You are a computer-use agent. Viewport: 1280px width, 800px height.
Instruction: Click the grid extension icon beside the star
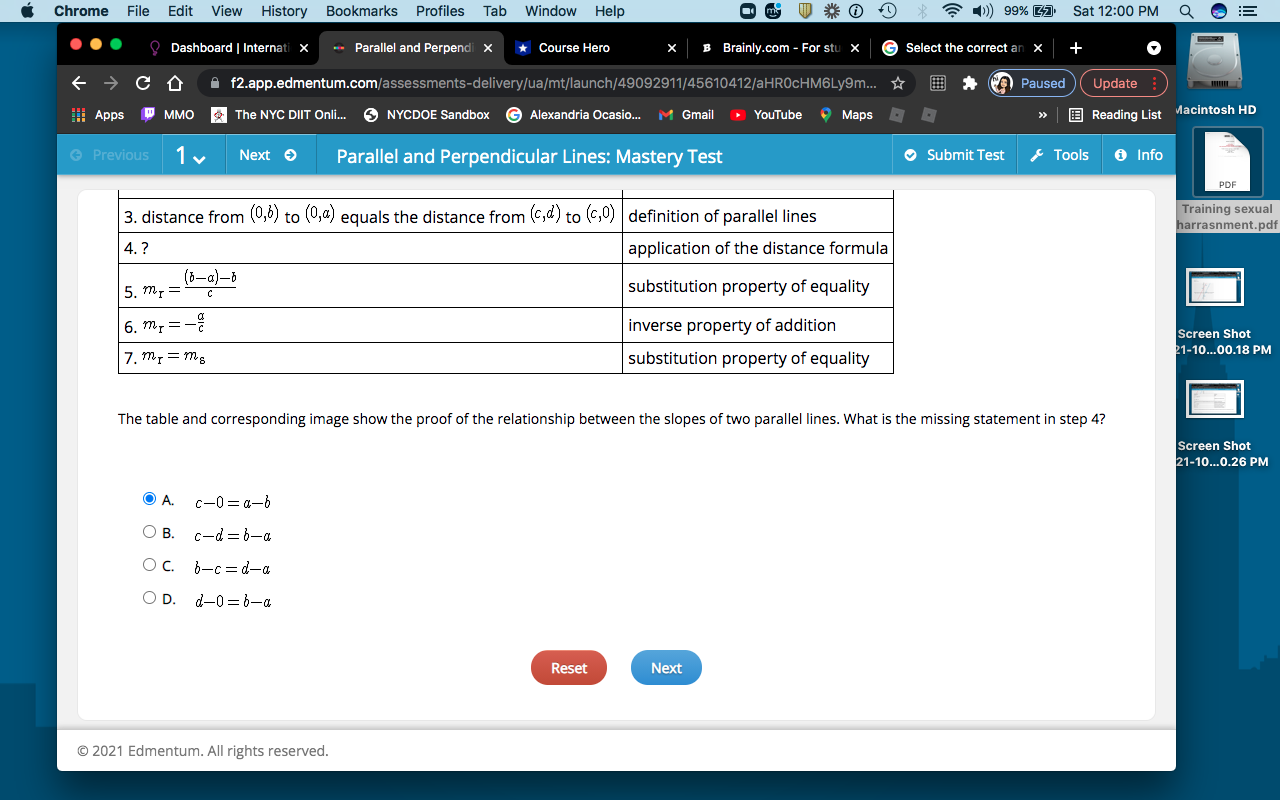938,83
